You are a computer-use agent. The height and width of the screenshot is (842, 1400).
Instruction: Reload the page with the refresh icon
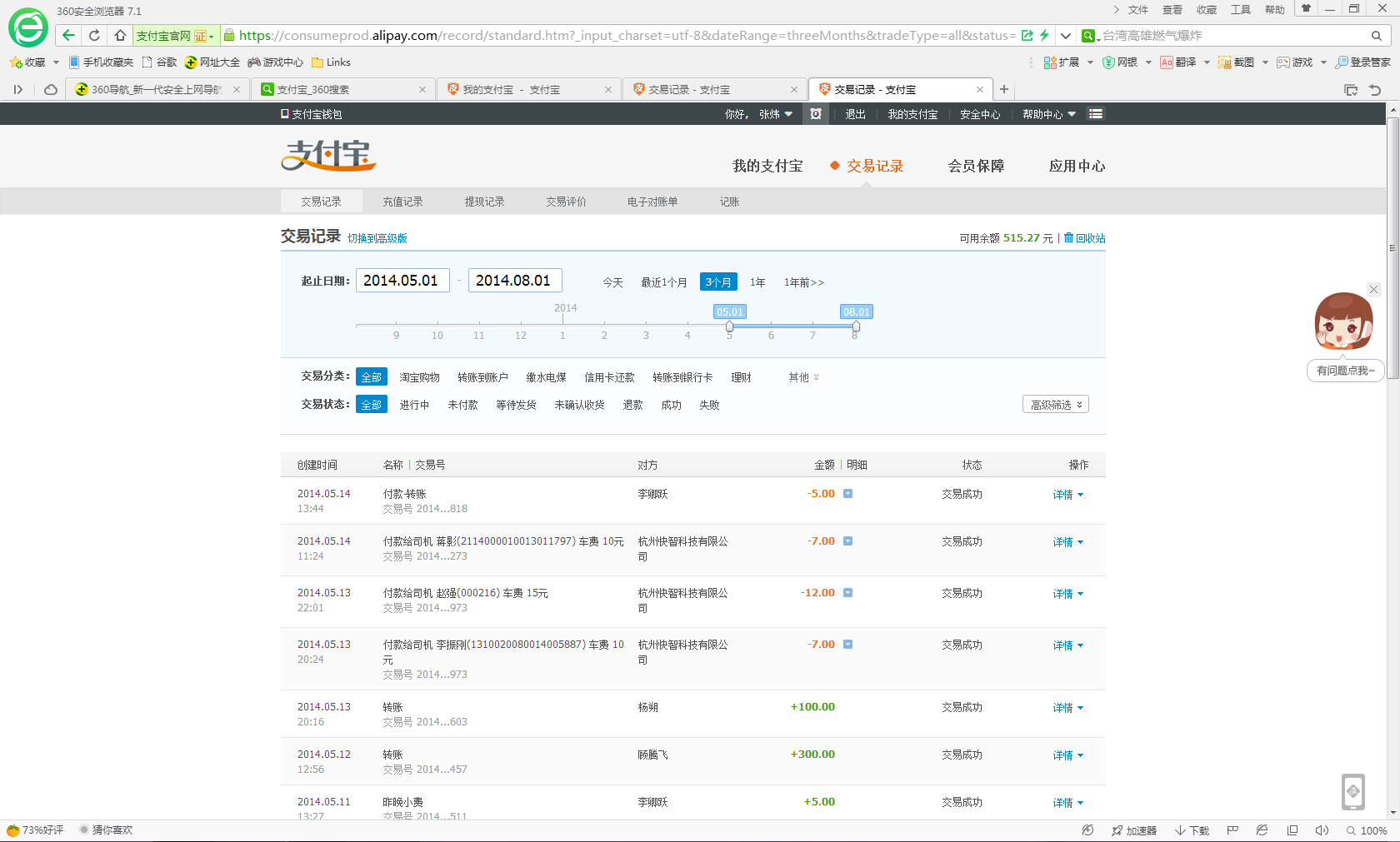tap(94, 35)
